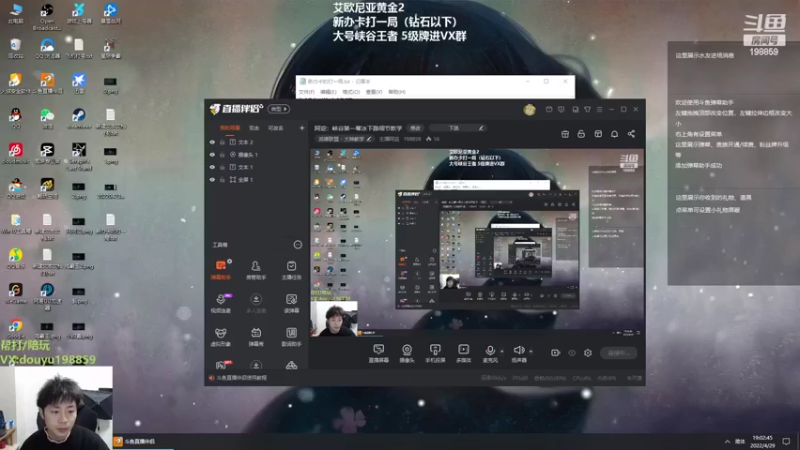This screenshot has width=800, height=450.
Task: Click the 扬声器 speaker icon
Action: point(519,353)
